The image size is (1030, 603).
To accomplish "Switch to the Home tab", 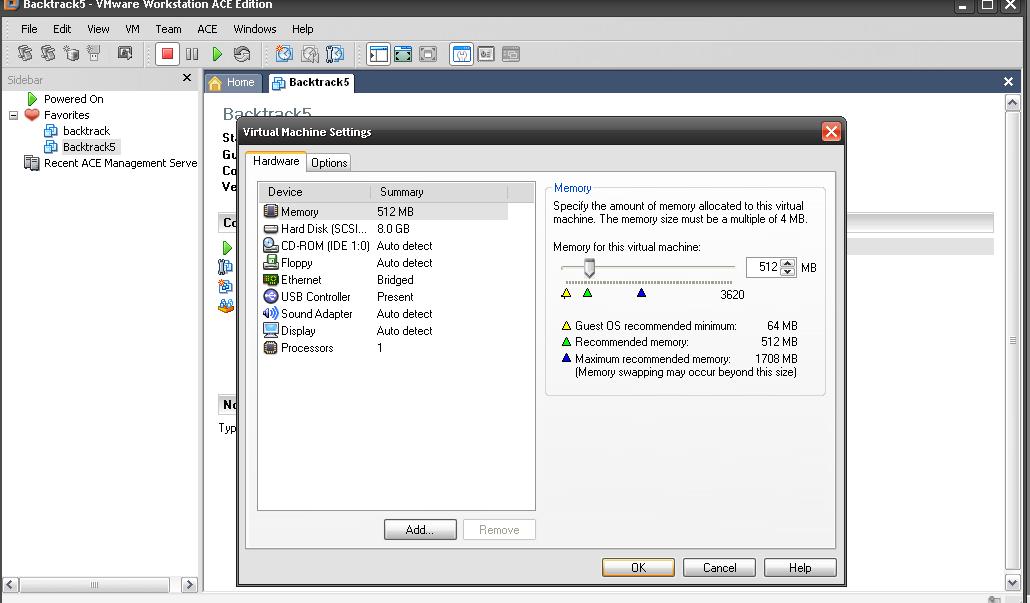I will pyautogui.click(x=233, y=83).
